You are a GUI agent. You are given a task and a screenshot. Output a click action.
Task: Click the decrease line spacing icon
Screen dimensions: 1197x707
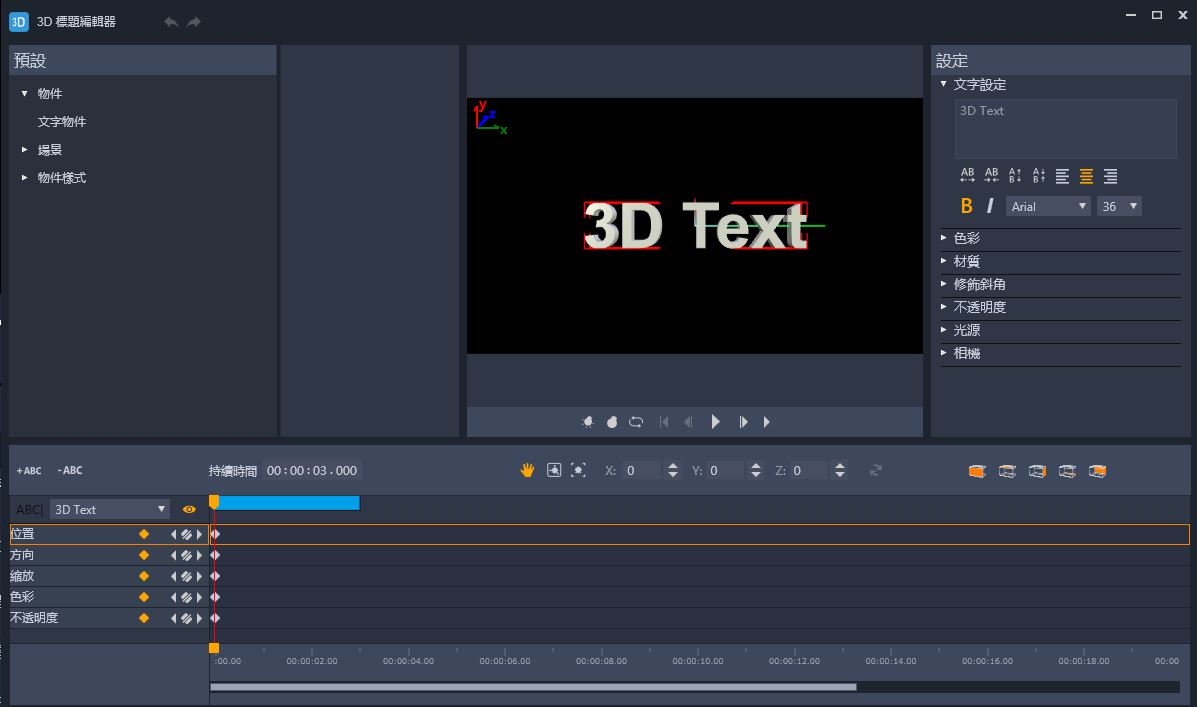[x=1039, y=176]
